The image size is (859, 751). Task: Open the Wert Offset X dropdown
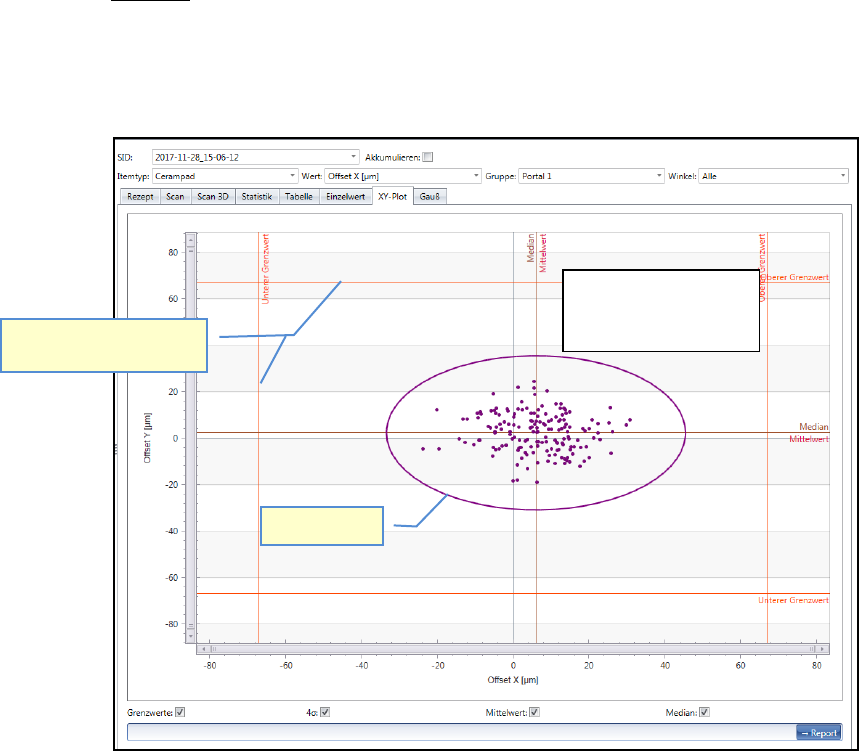point(475,176)
